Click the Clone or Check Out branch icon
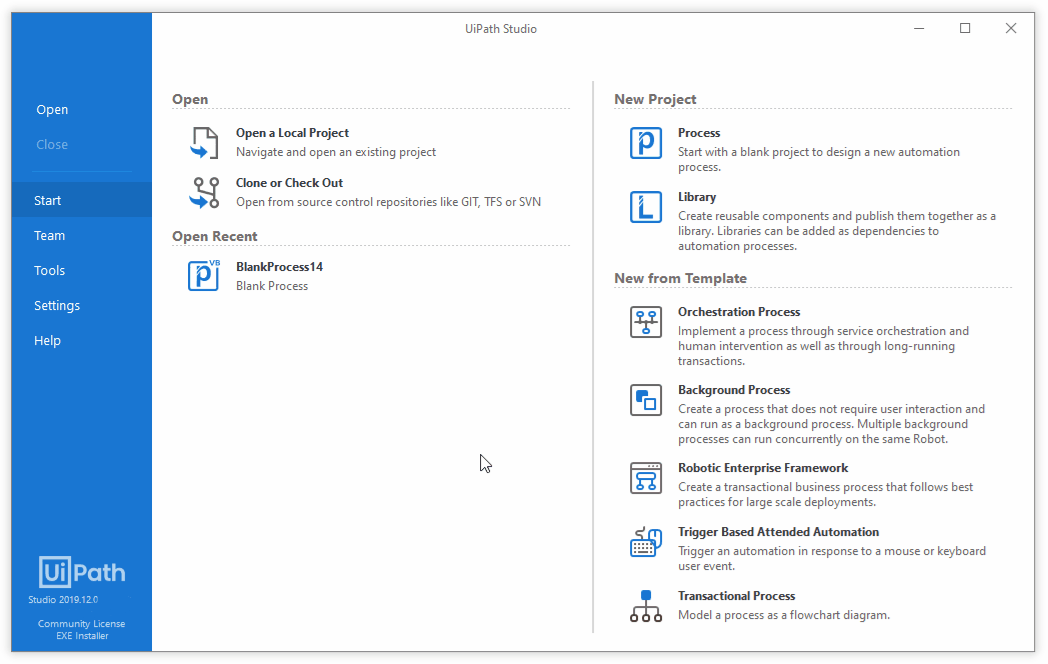This screenshot has height=664, width=1048. tap(204, 193)
